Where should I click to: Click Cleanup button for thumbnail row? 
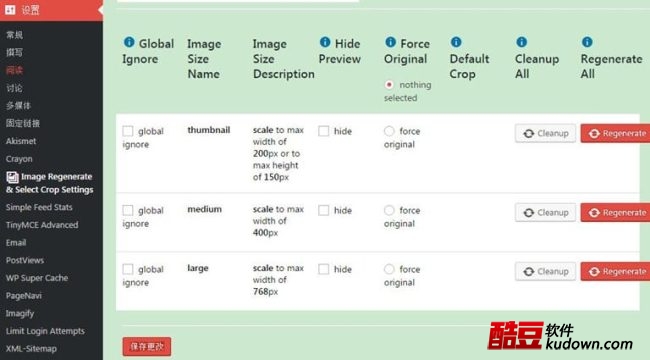(545, 134)
